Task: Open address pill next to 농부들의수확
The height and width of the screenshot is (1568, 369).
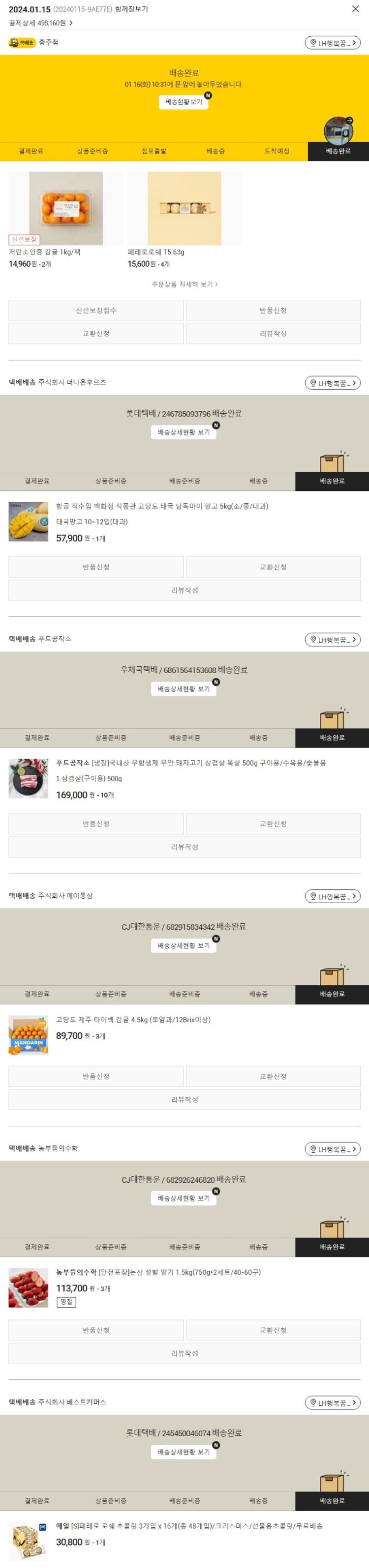Action: point(333,1149)
